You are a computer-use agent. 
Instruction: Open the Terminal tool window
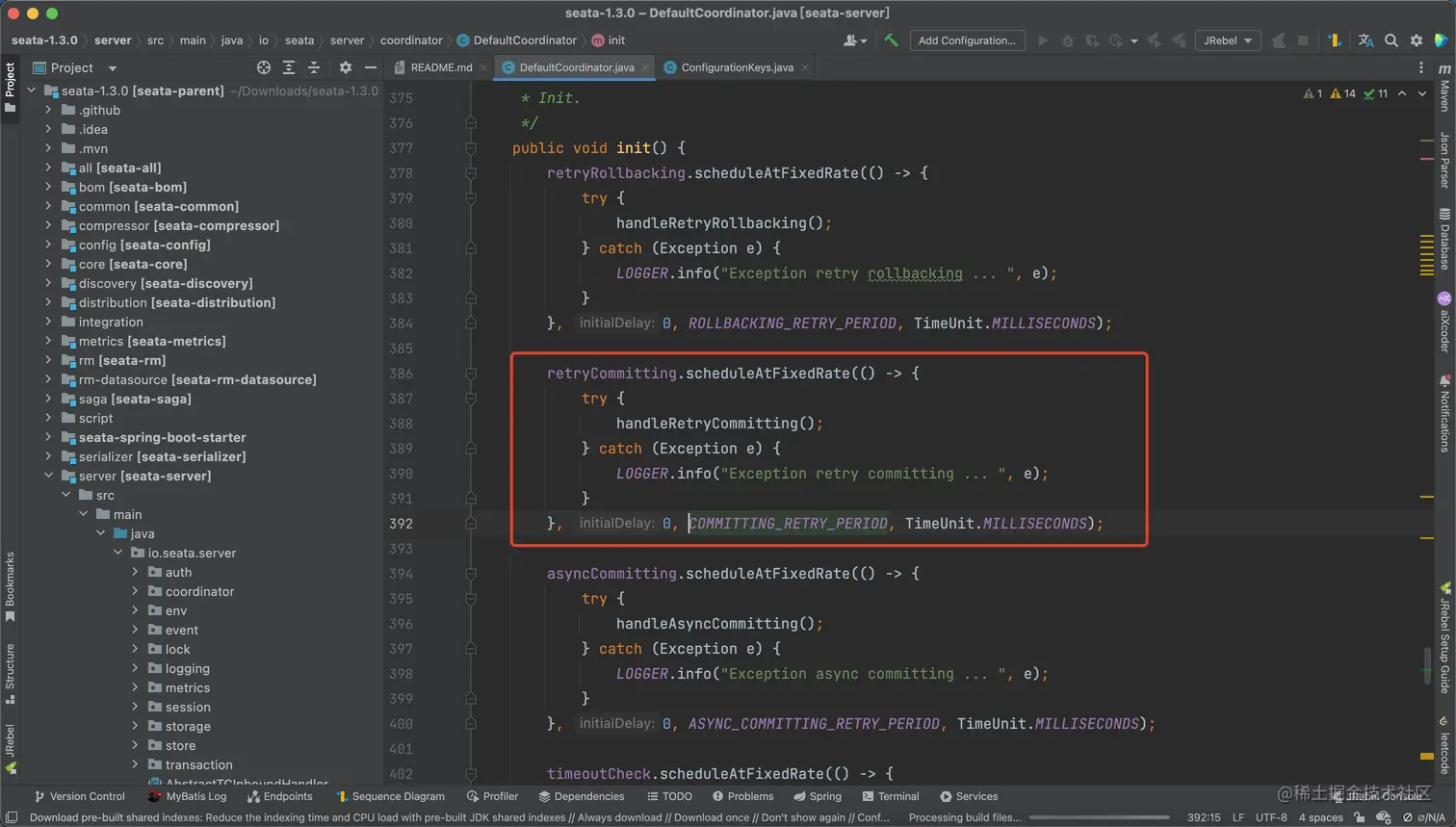[891, 796]
